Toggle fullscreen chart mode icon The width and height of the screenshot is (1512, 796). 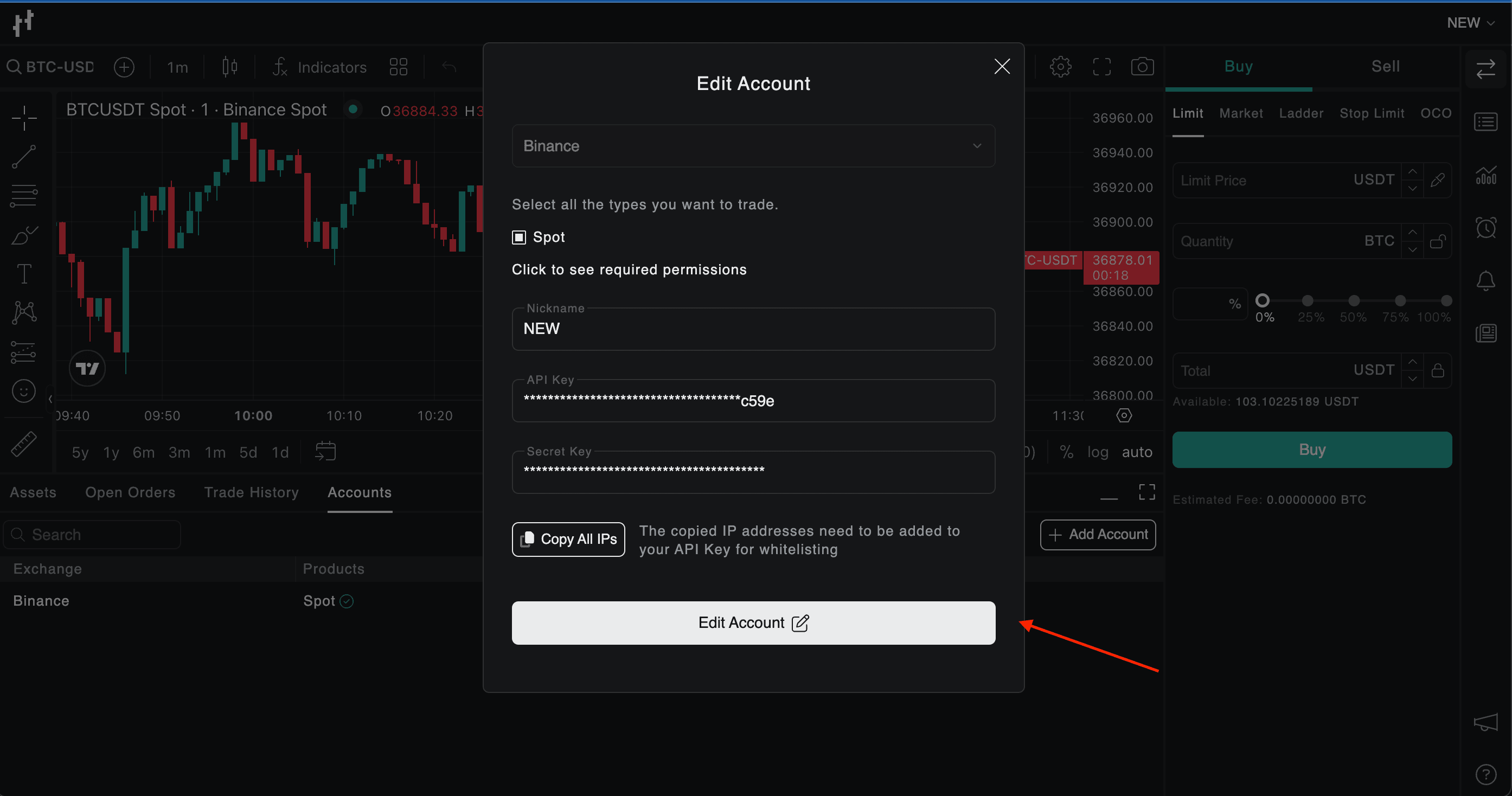pos(1101,66)
